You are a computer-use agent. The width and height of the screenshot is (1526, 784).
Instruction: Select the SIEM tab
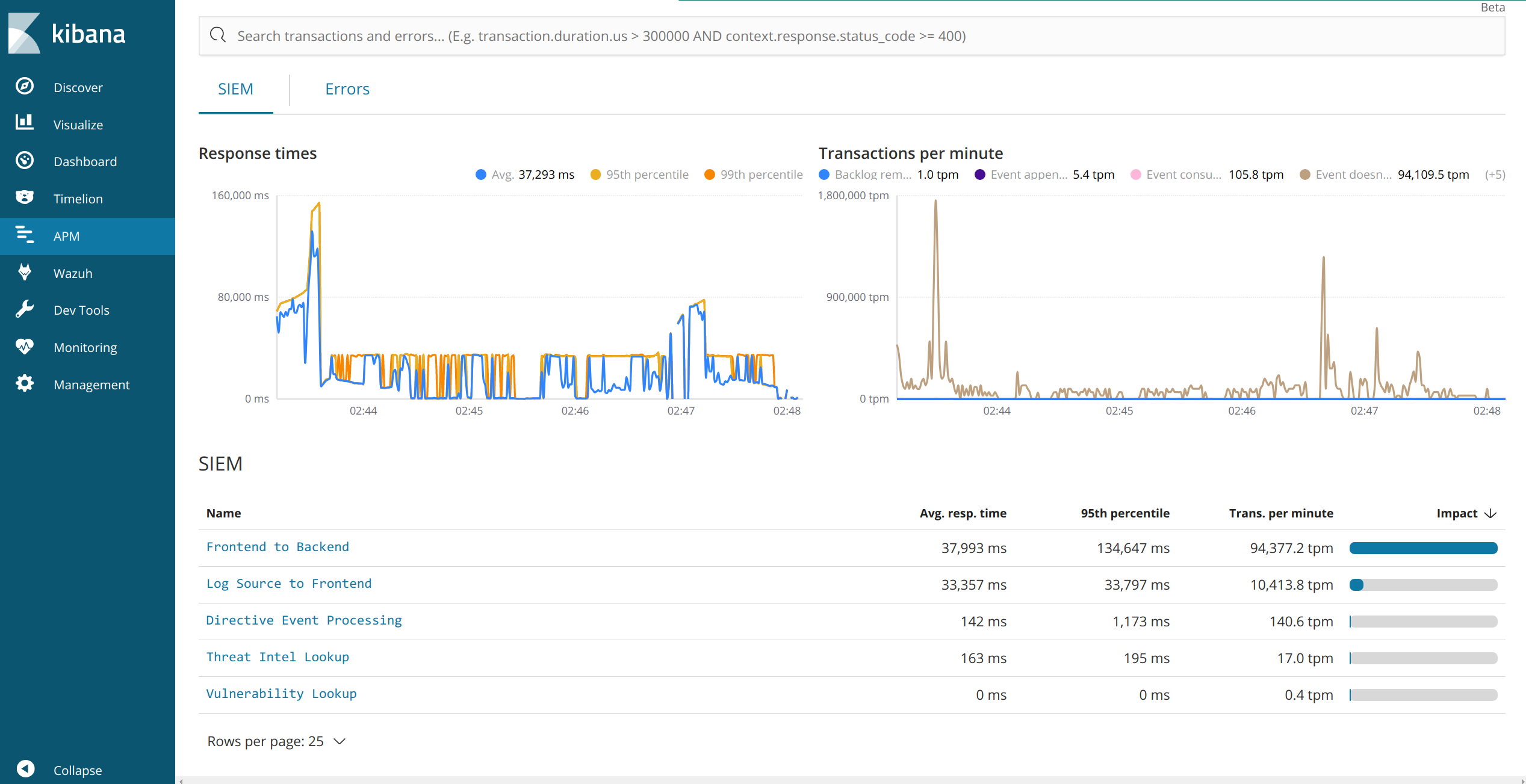(235, 89)
